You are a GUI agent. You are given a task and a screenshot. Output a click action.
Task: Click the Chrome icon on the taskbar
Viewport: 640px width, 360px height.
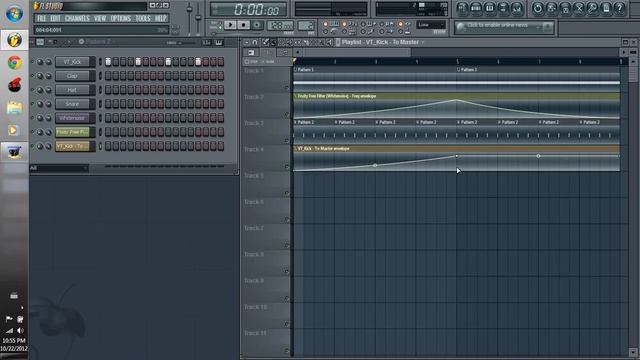14,63
